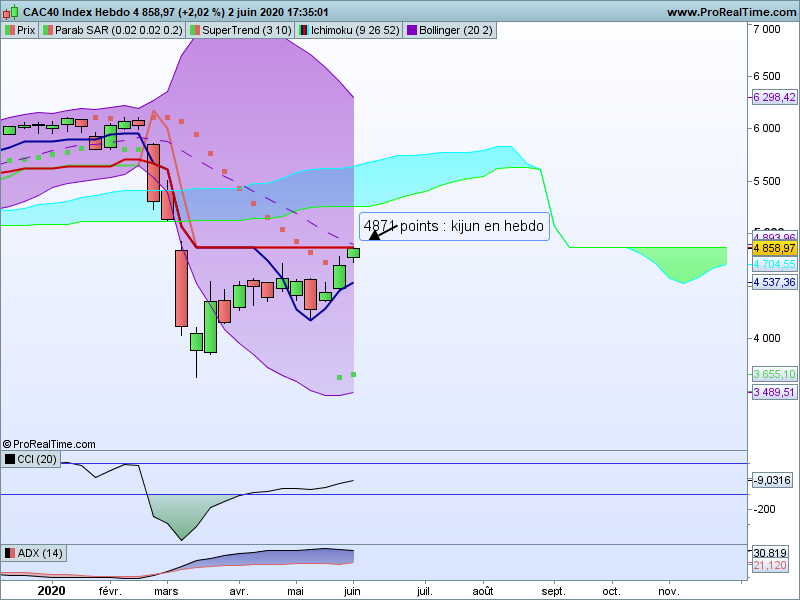This screenshot has height=600, width=800.
Task: Click the purple Bollinger color swatch
Action: click(x=412, y=31)
